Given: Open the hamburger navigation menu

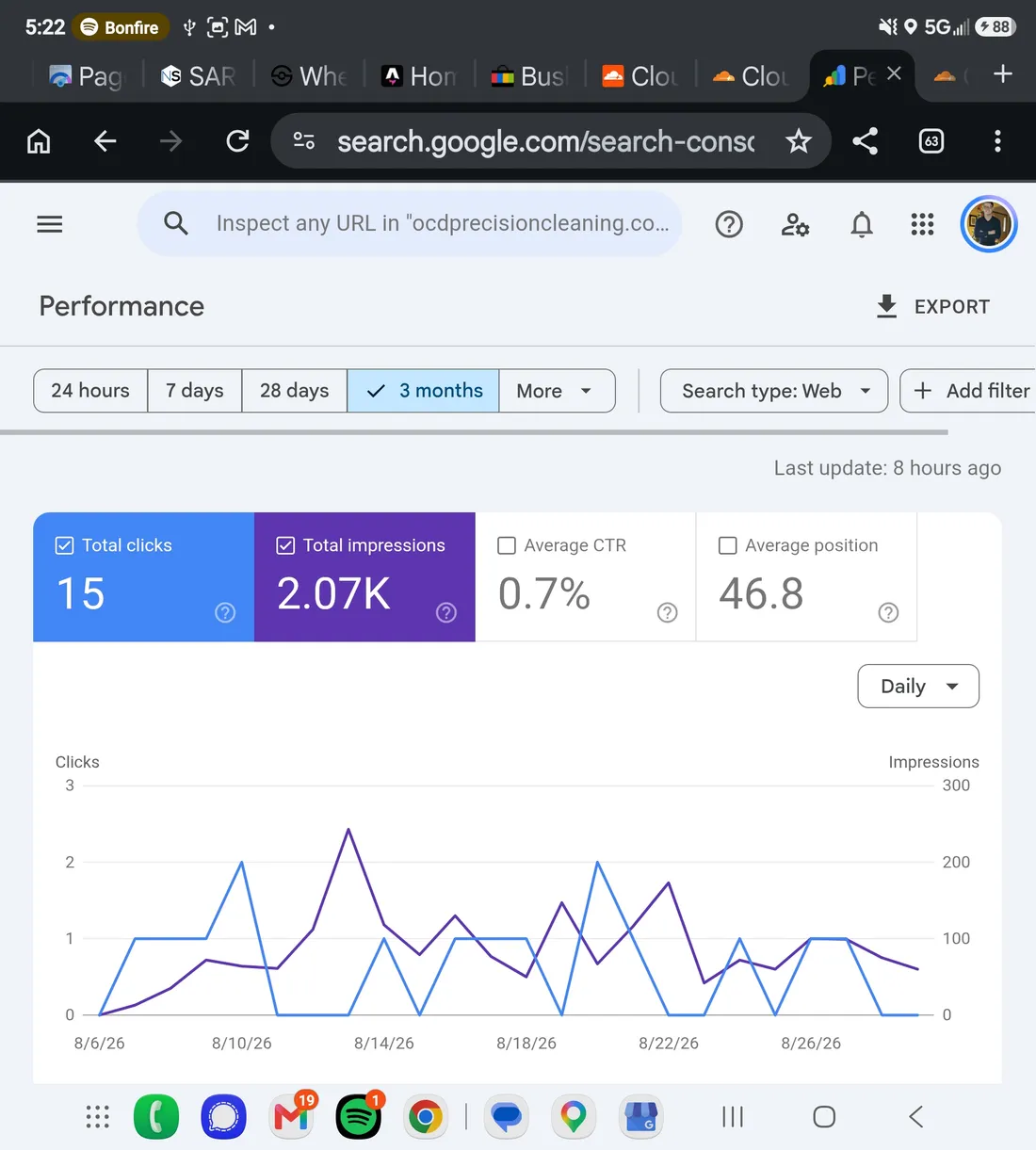Looking at the screenshot, I should click(x=49, y=224).
